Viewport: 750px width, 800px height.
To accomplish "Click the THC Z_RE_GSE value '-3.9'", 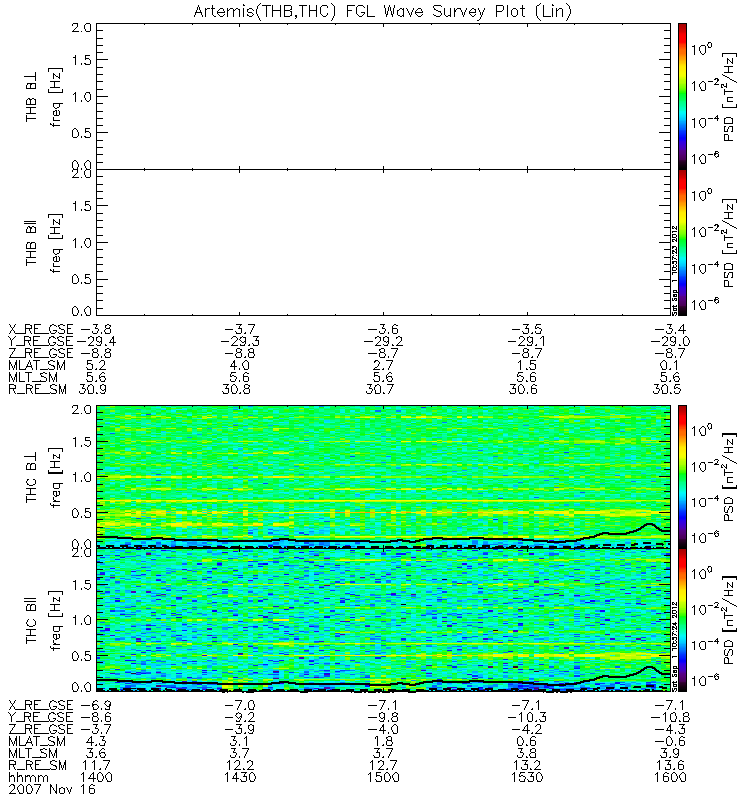I will click(x=240, y=729).
